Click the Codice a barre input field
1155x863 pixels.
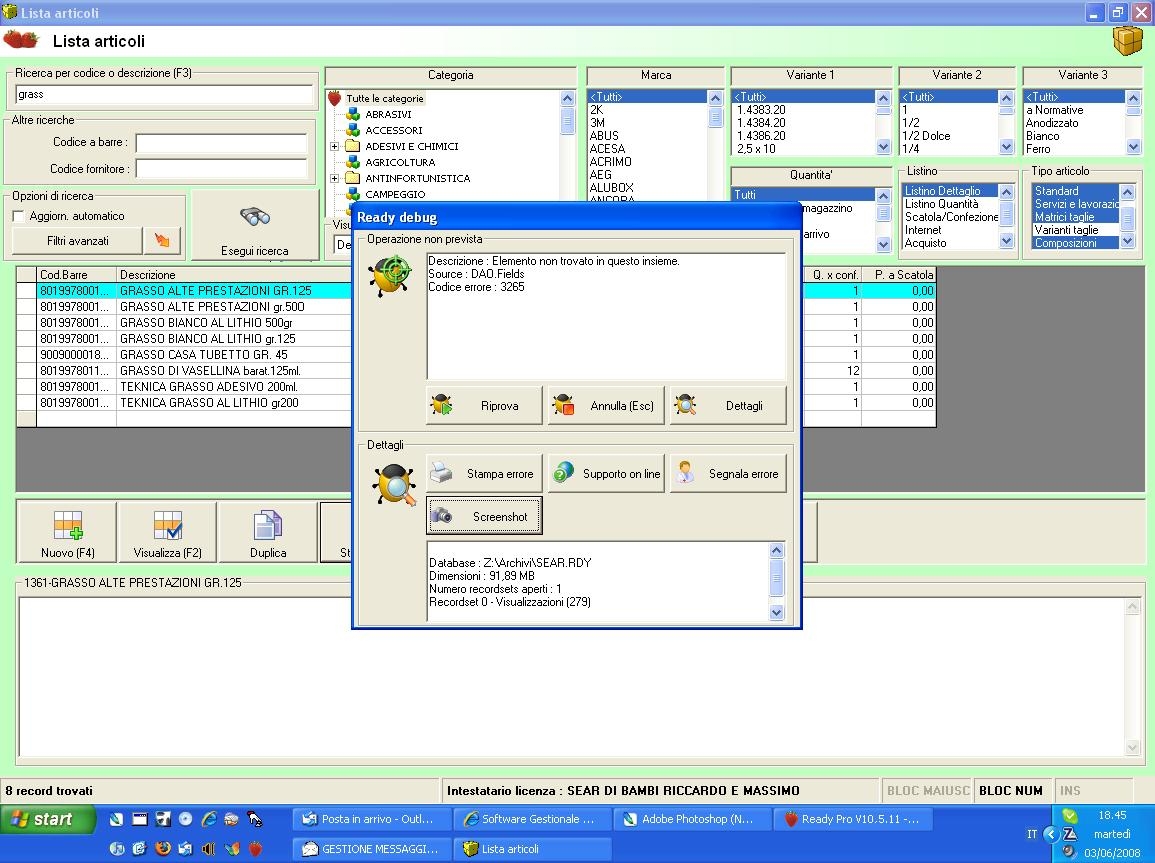[221, 142]
